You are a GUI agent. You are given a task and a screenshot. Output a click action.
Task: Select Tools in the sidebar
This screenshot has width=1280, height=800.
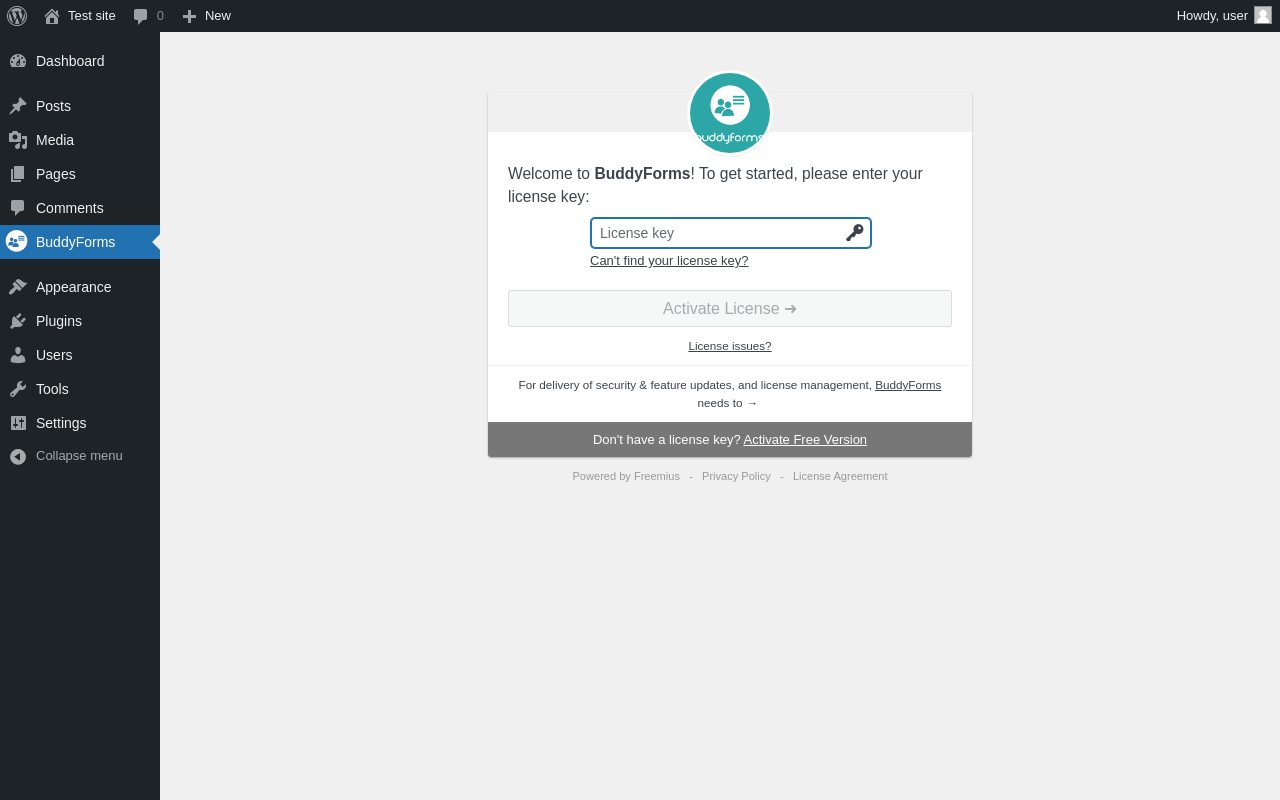click(x=80, y=389)
